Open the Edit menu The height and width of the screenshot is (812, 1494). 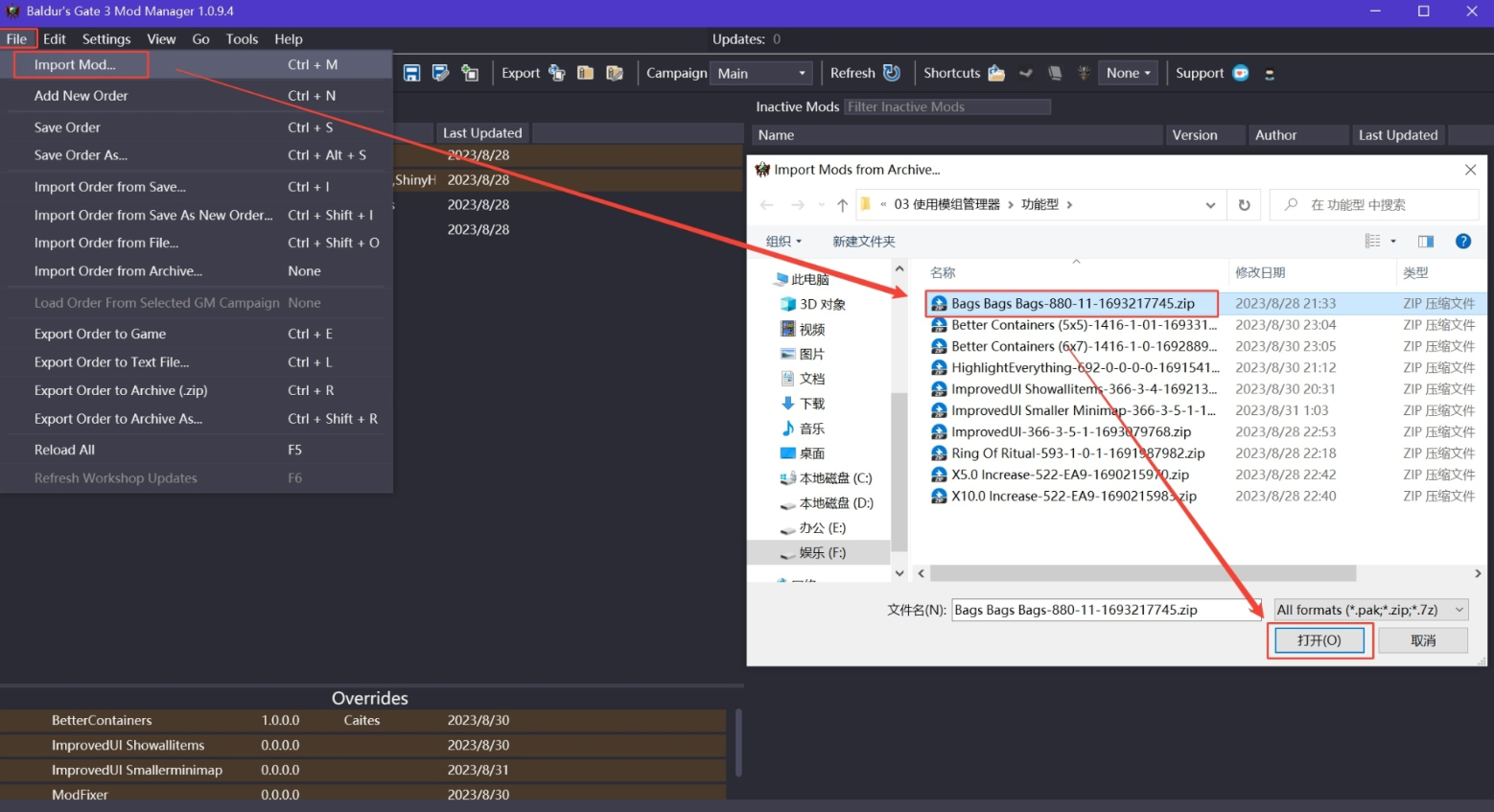click(55, 39)
